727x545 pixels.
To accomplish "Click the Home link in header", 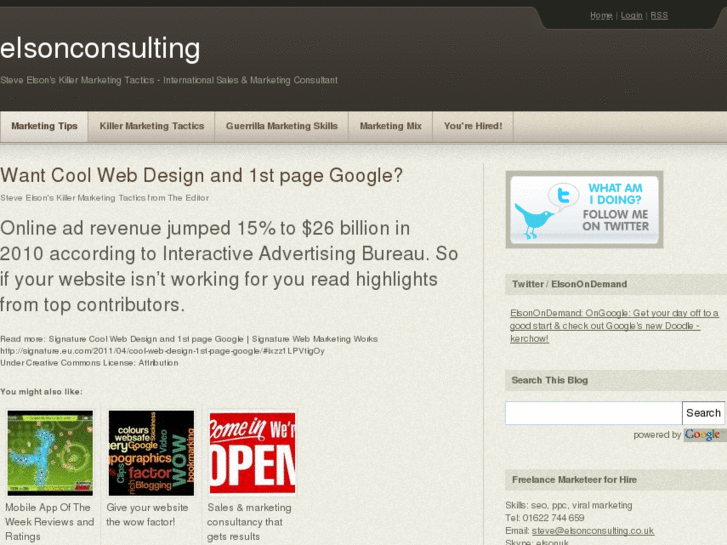I will coord(601,15).
